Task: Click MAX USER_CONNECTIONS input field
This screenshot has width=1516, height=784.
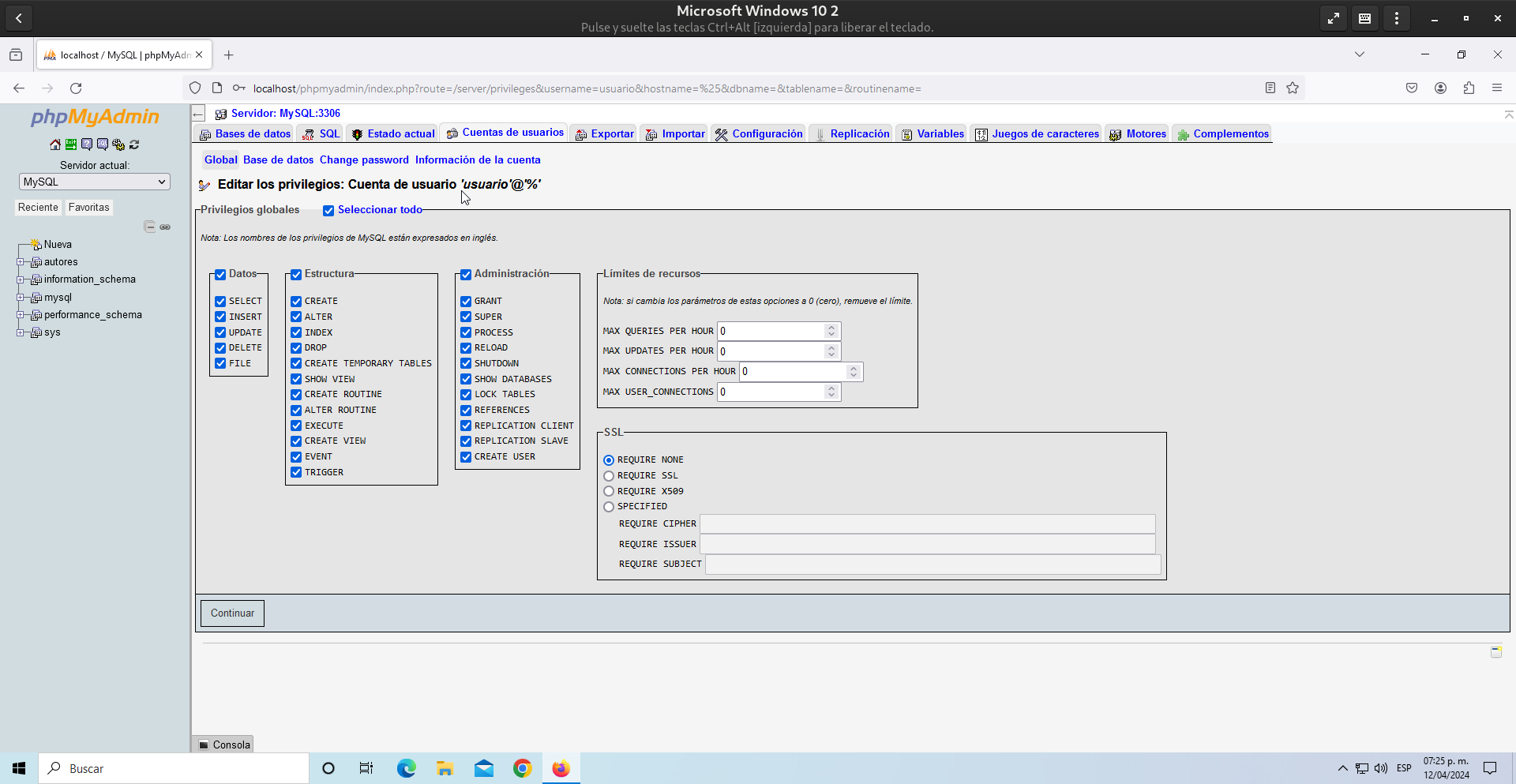Action: [x=779, y=392]
